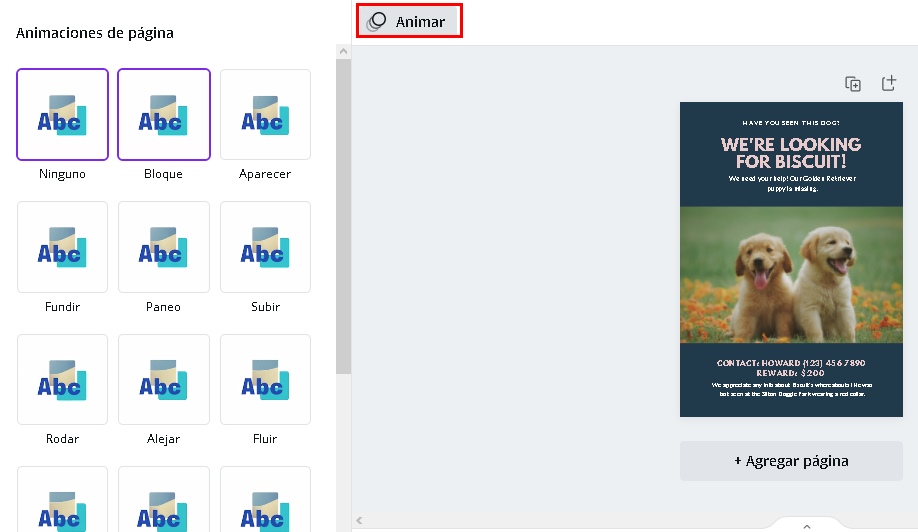Click the Animar button in toolbar

[x=409, y=22]
